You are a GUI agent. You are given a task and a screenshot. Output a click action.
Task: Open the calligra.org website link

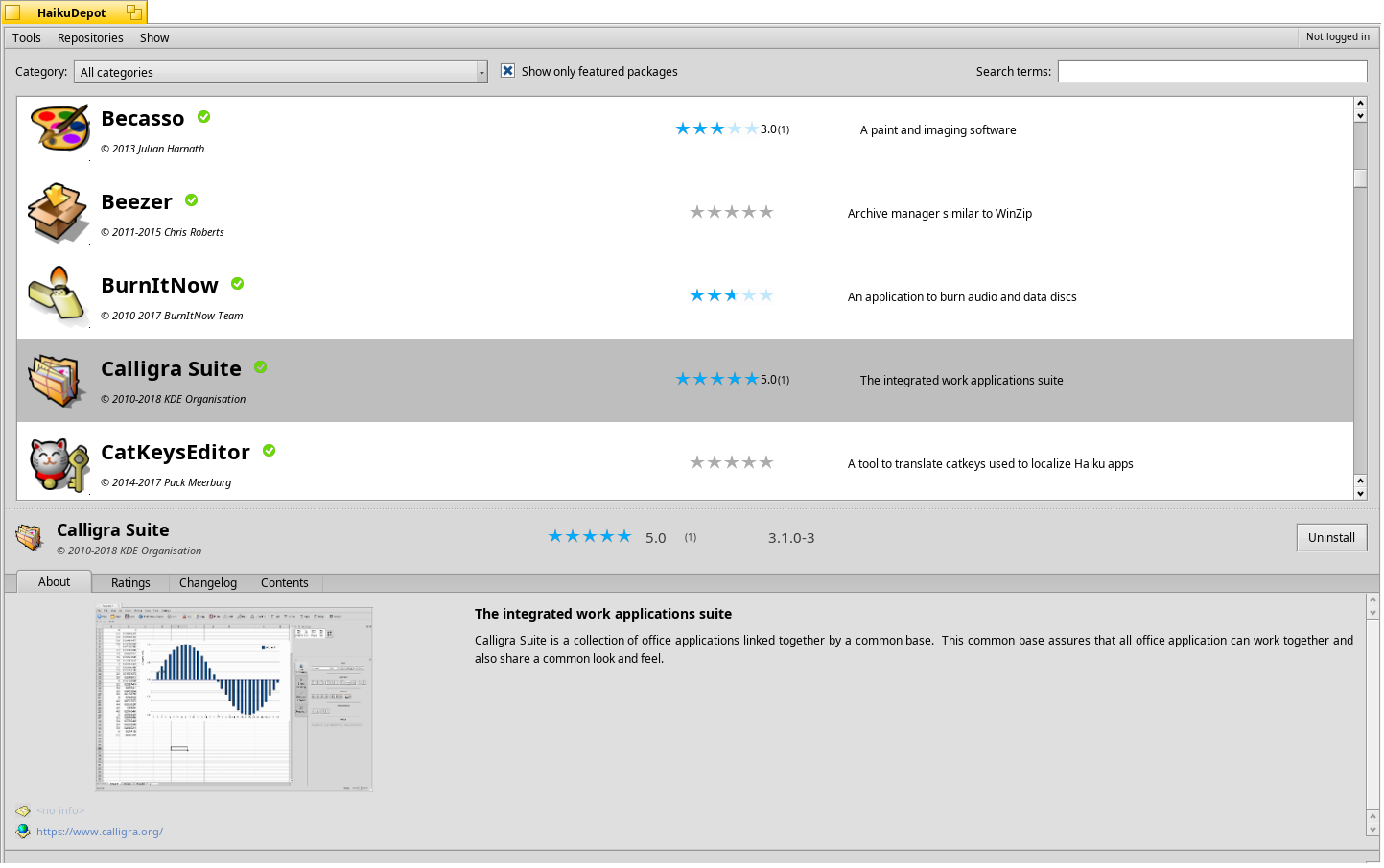pyautogui.click(x=100, y=833)
